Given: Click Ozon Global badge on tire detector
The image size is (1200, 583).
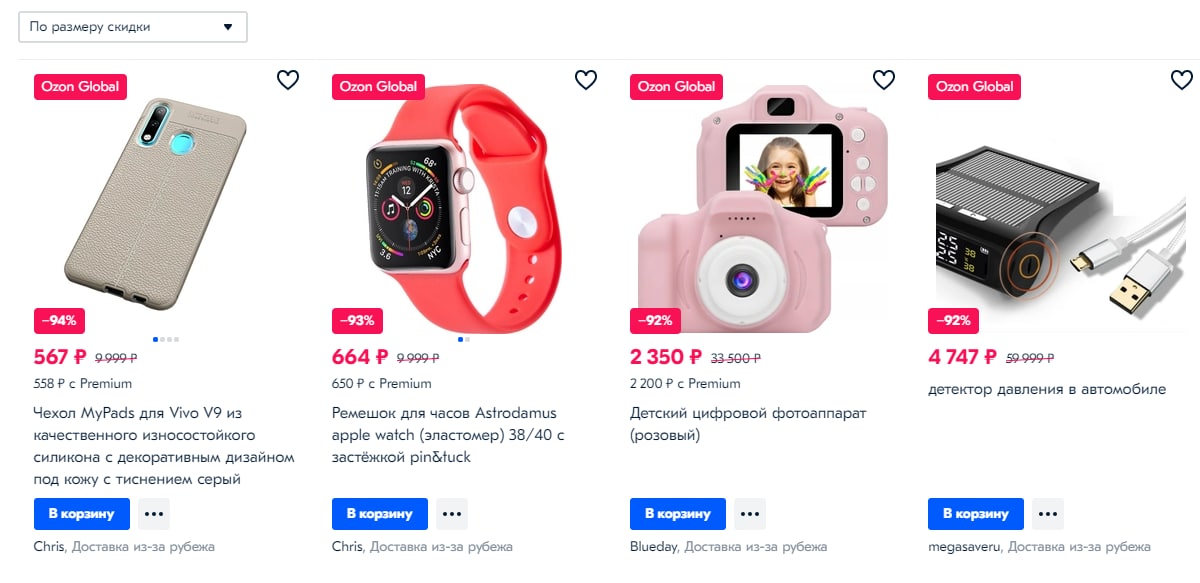Looking at the screenshot, I should tap(974, 86).
